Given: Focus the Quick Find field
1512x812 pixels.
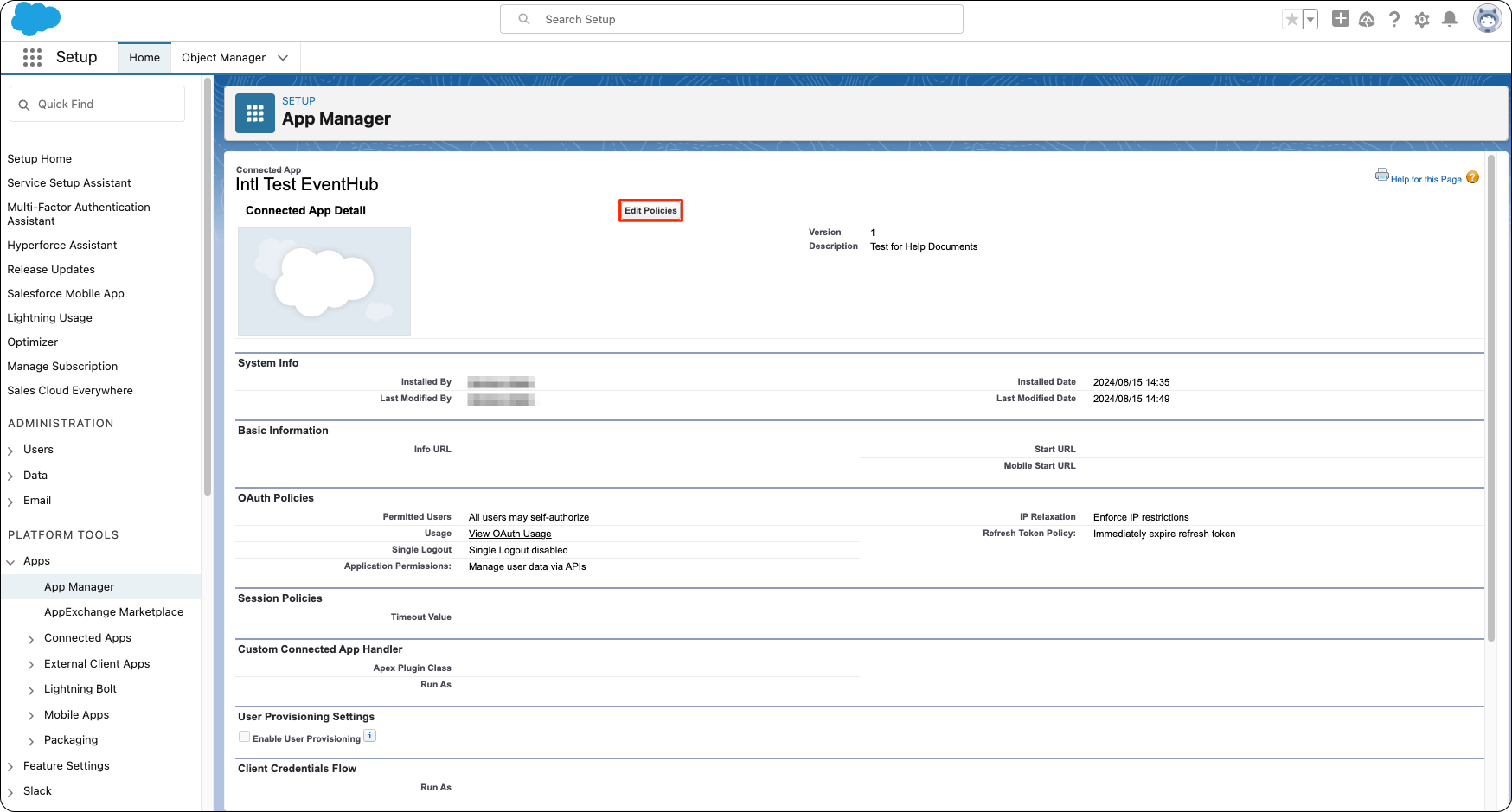Looking at the screenshot, I should click(x=98, y=104).
